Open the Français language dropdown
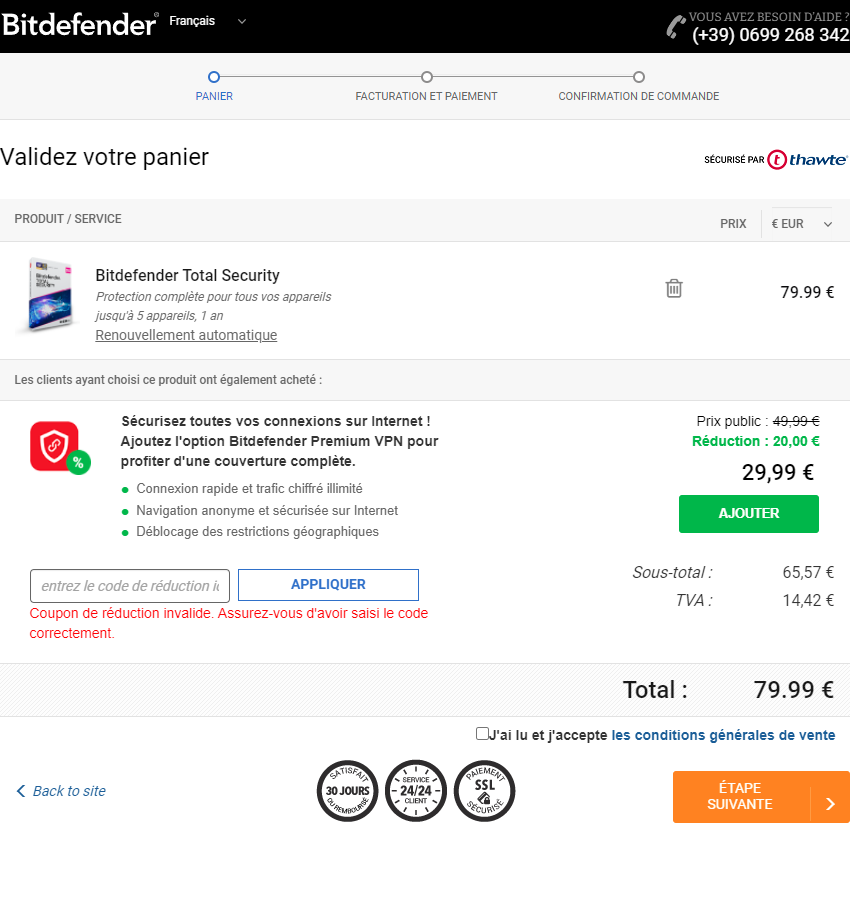The image size is (850, 913). (208, 21)
